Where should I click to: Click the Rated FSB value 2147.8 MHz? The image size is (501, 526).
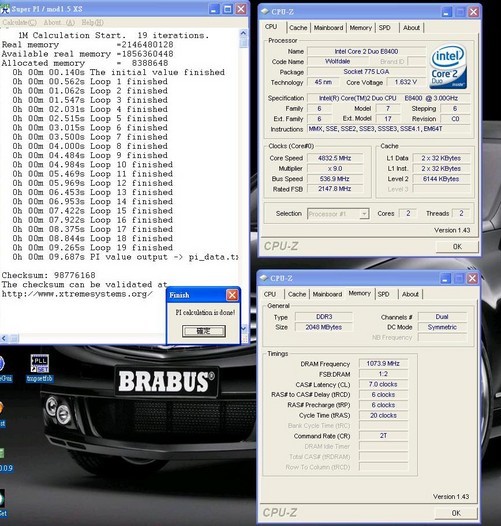(335, 189)
